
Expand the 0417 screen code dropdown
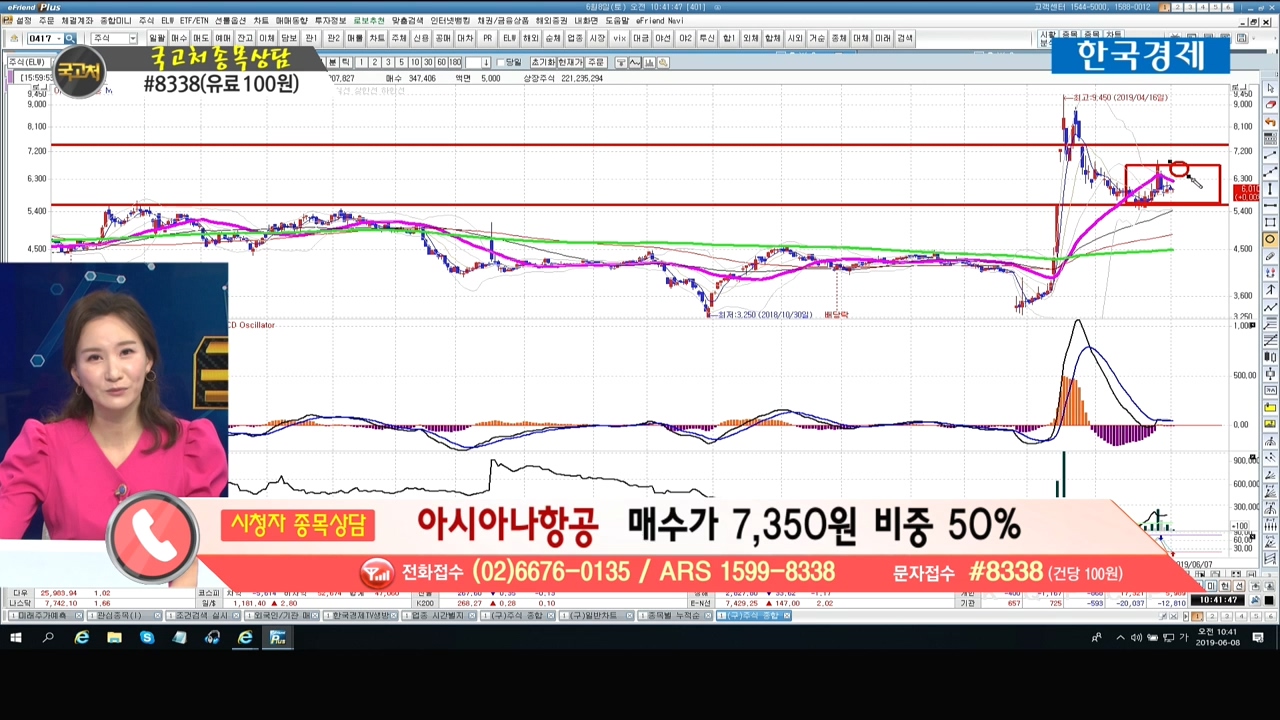pos(58,39)
